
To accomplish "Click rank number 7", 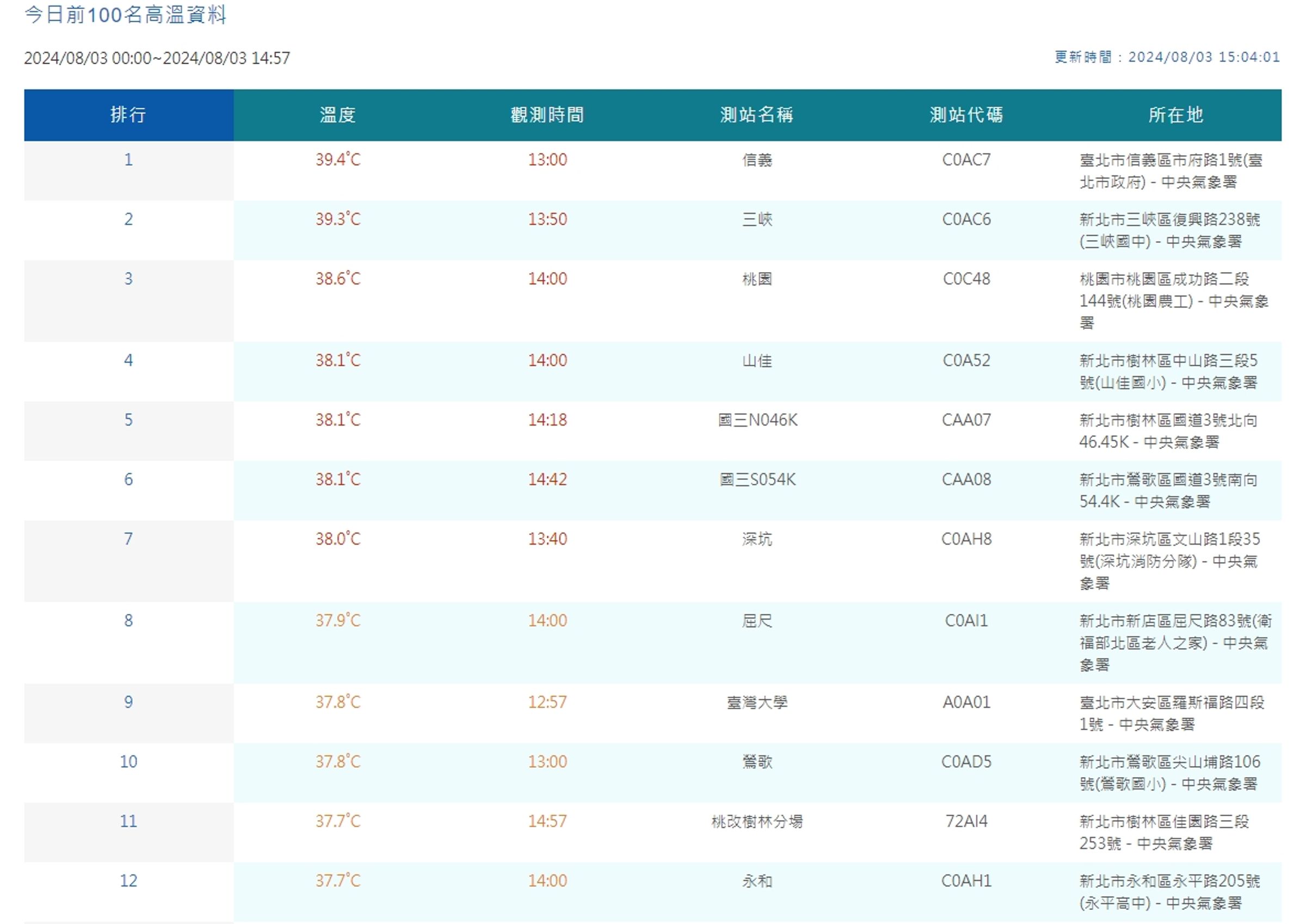I will 128,539.
